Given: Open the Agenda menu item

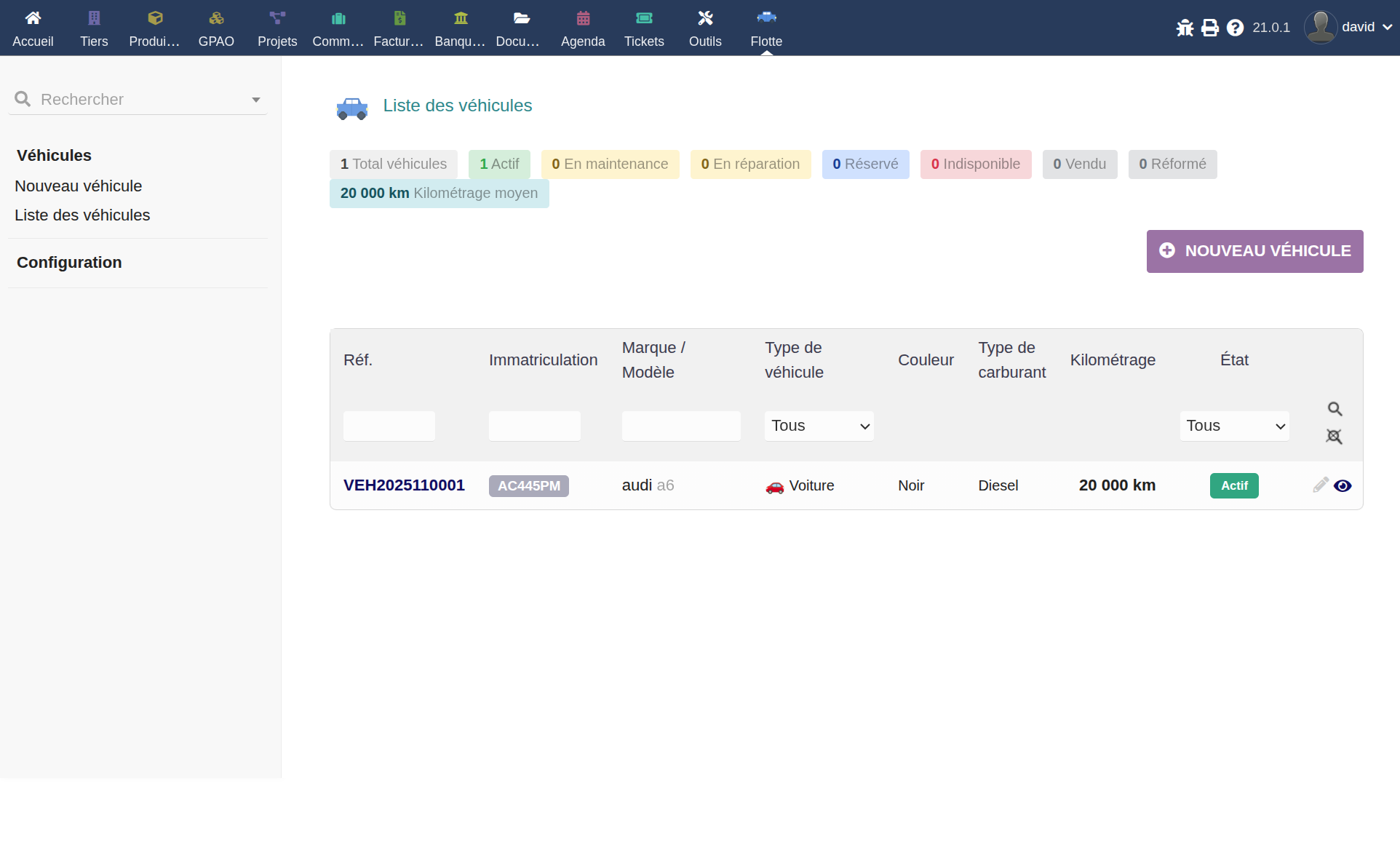Looking at the screenshot, I should coord(583,28).
